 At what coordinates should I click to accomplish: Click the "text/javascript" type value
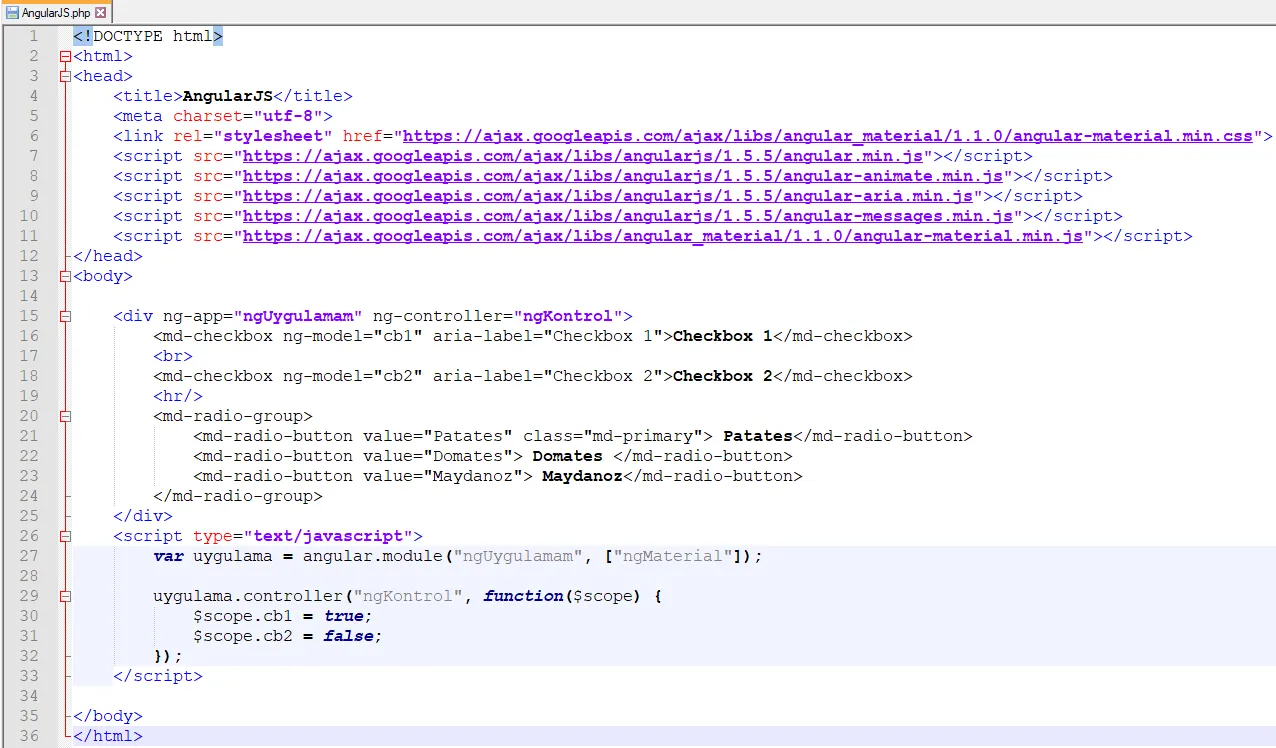coord(328,536)
